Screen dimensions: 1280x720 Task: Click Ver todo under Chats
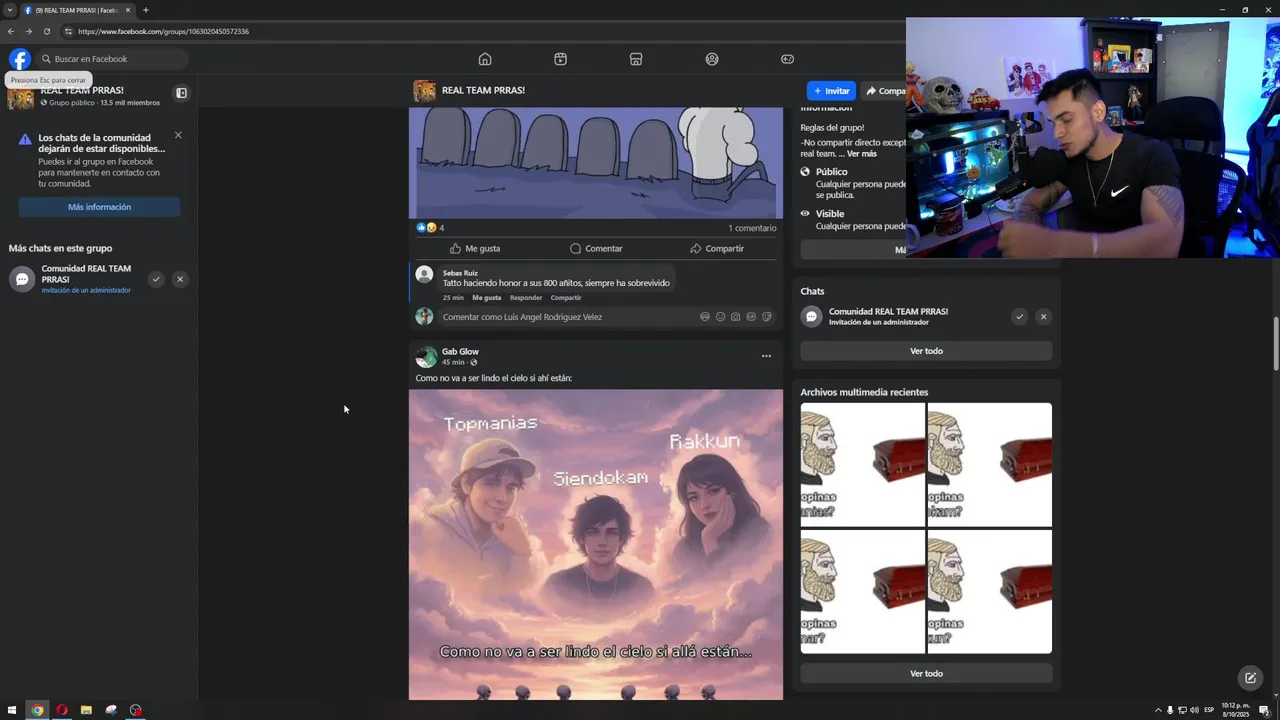pos(926,351)
